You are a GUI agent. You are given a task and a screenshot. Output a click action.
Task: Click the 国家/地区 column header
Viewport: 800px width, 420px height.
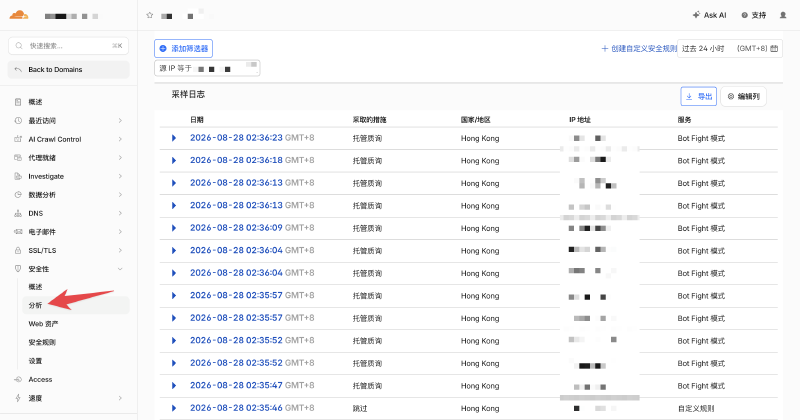pos(476,119)
